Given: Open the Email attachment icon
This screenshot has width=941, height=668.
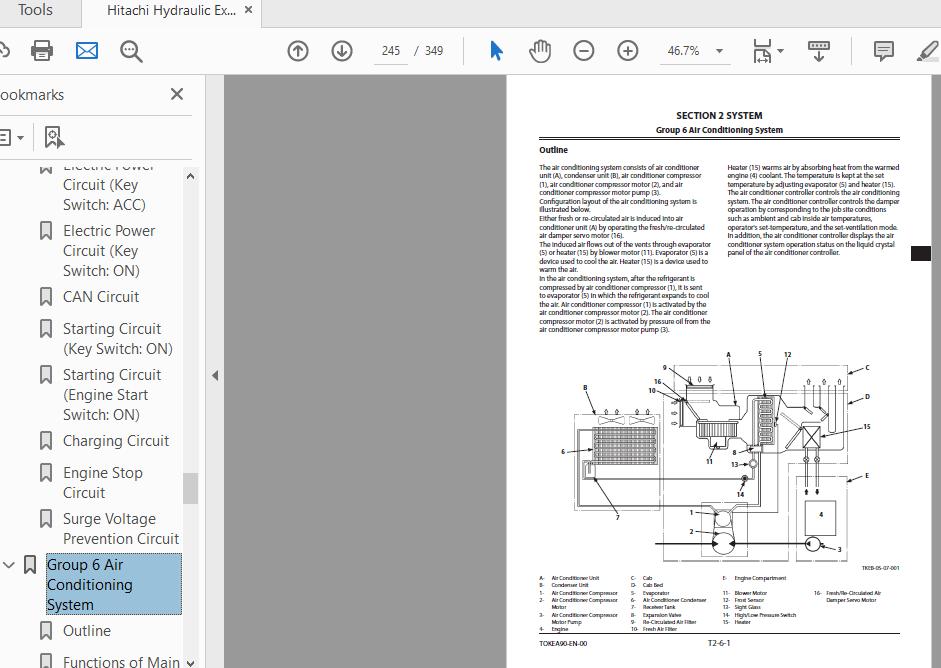Looking at the screenshot, I should pyautogui.click(x=86, y=51).
